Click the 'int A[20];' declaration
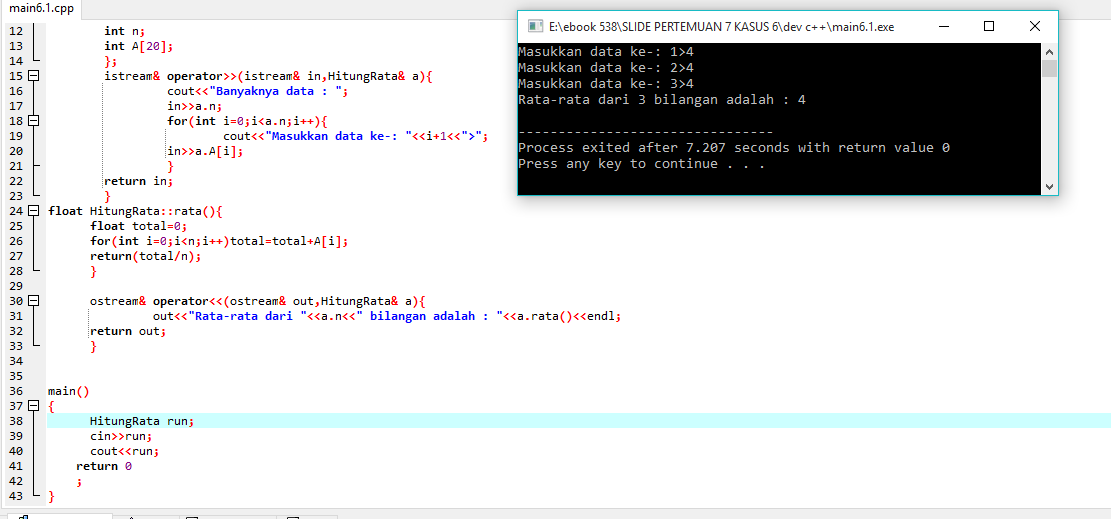Screen dimensions: 1111x519 139,46
